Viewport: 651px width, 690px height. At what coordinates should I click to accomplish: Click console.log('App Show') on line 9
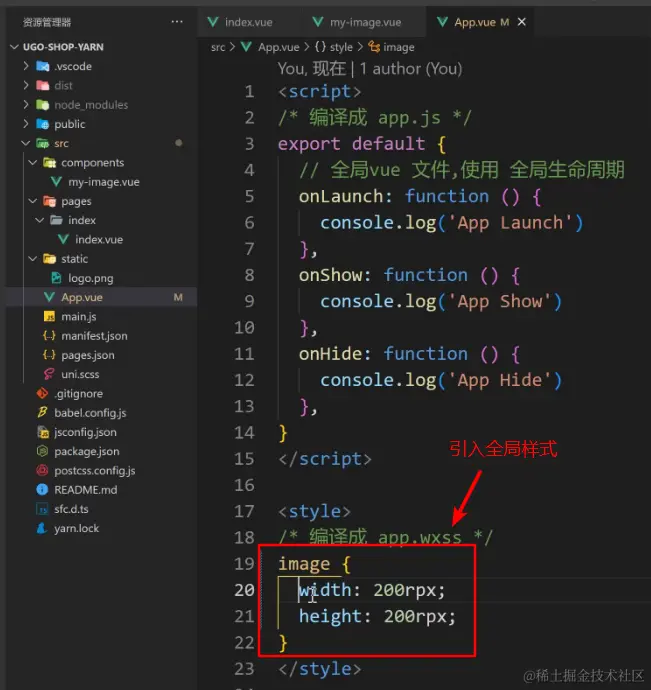click(441, 301)
